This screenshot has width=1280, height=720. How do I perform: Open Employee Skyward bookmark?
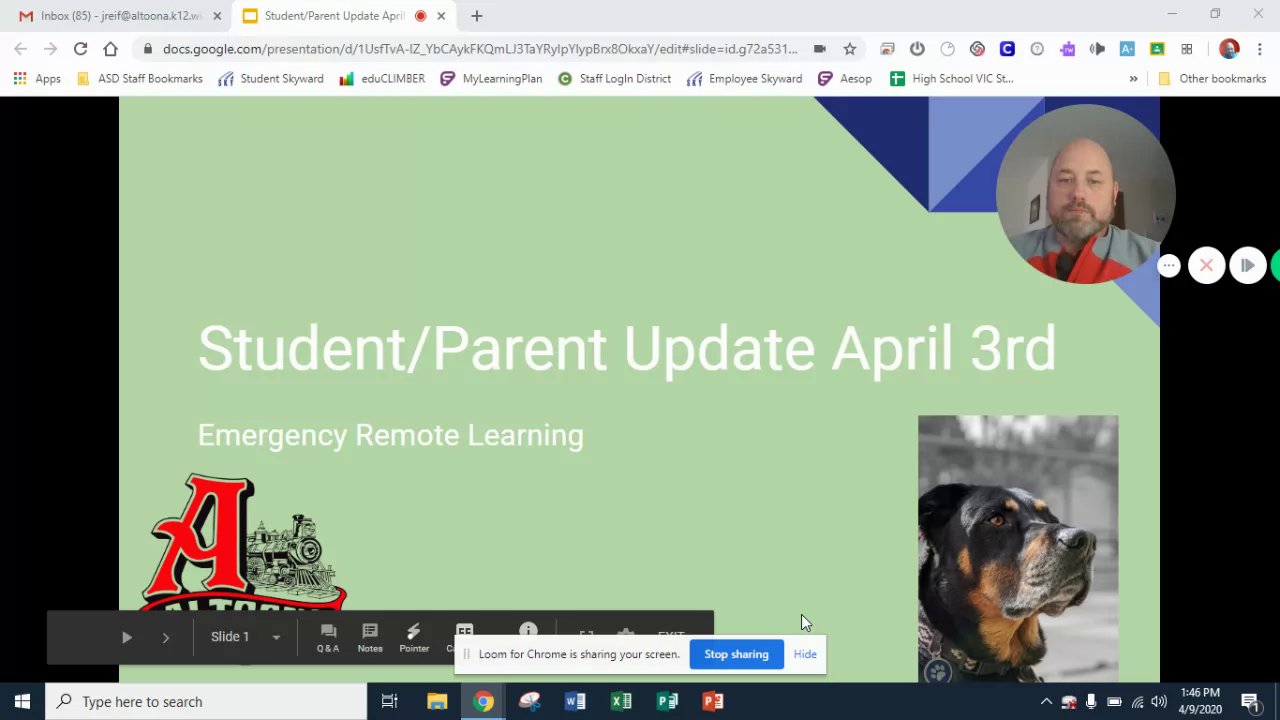(x=744, y=78)
